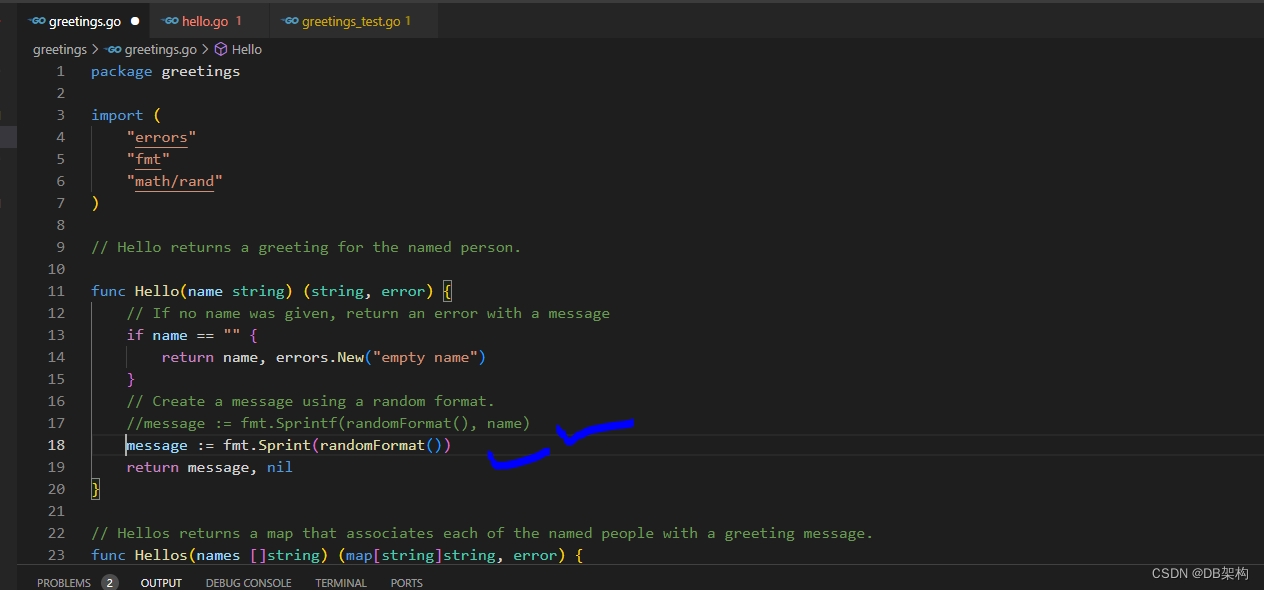Open the DEBUG CONSOLE panel tab

coord(249,582)
